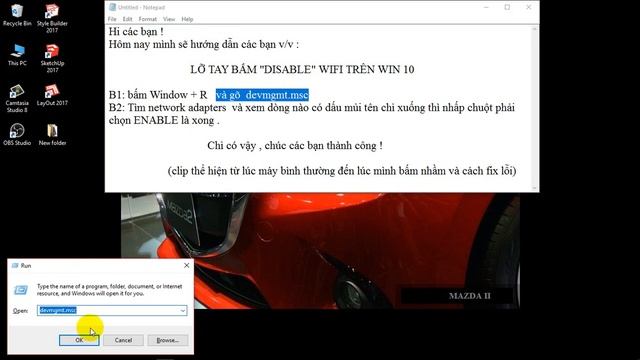Click the Run dialog title icon
The image size is (640, 360).
click(x=15, y=265)
